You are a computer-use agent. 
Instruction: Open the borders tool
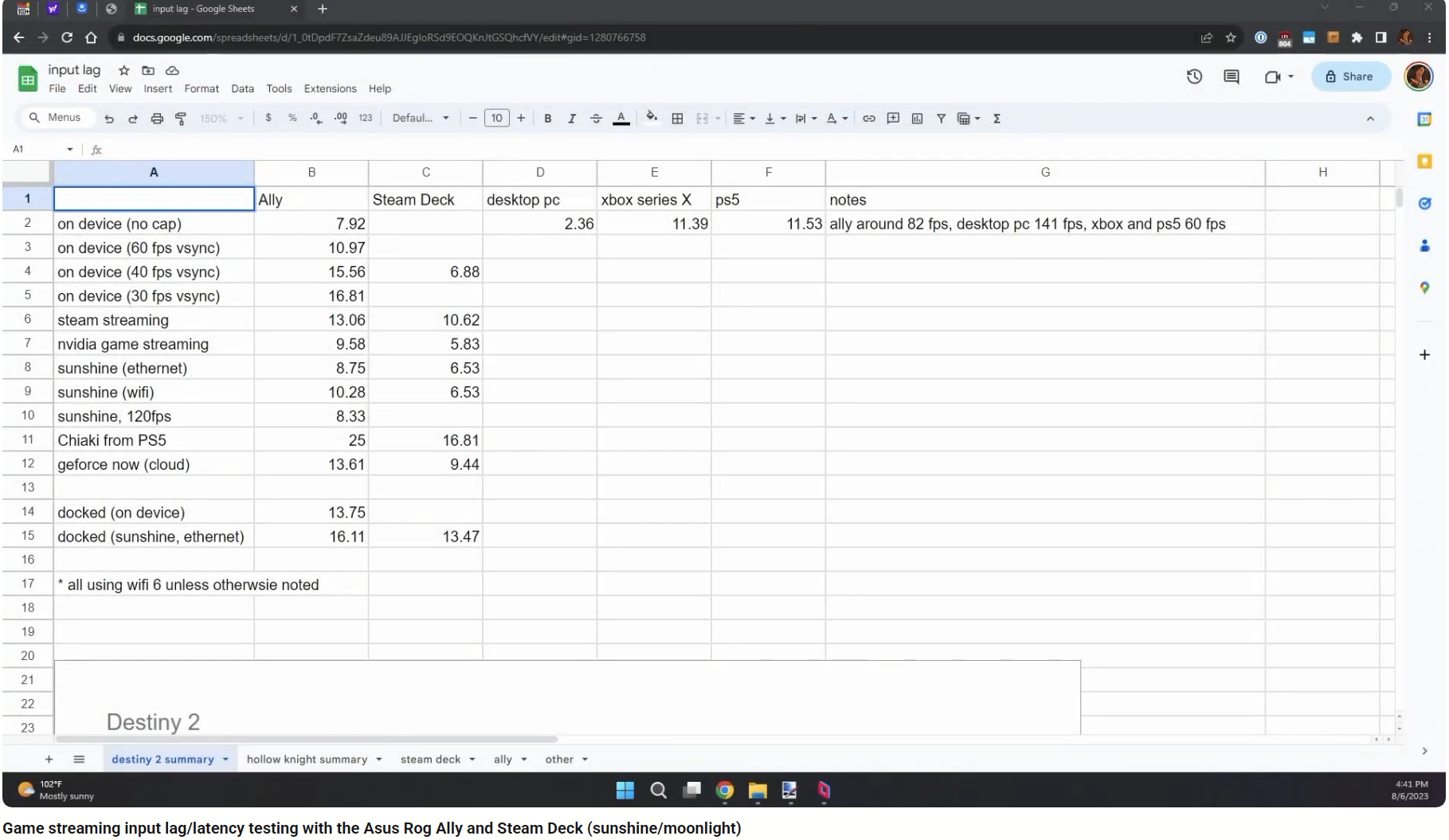click(677, 119)
